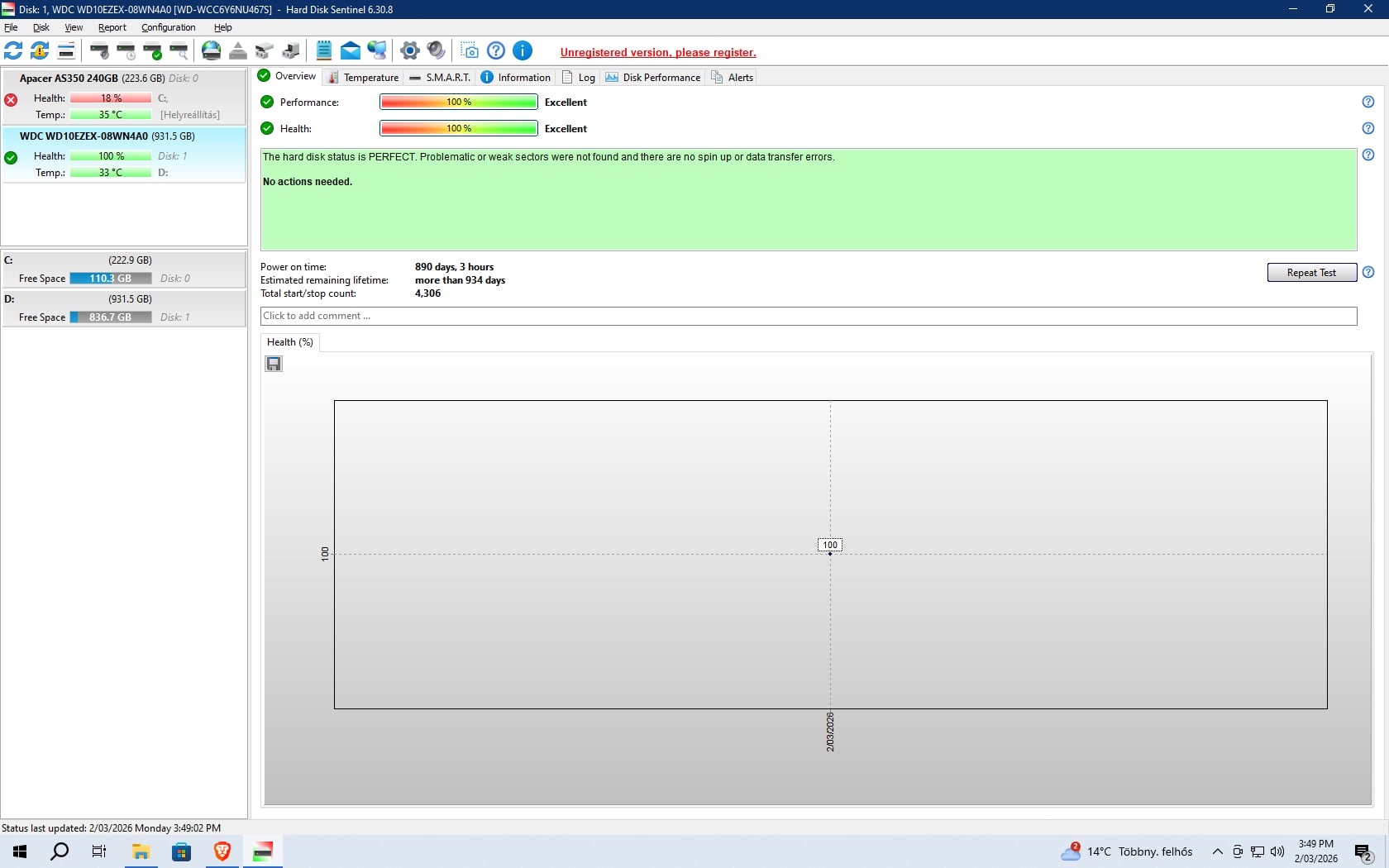Click the camera screenshot toolbar icon

(470, 51)
